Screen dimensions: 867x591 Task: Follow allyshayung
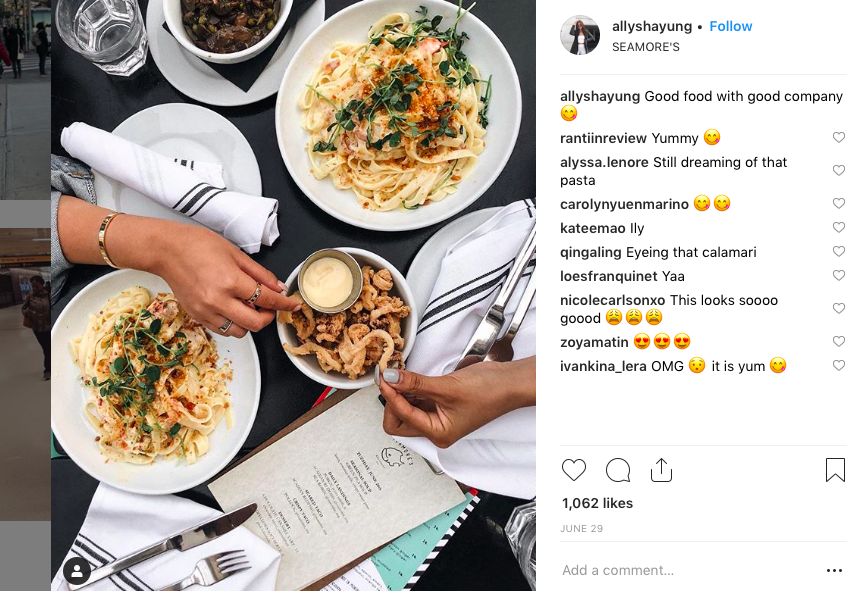click(730, 26)
